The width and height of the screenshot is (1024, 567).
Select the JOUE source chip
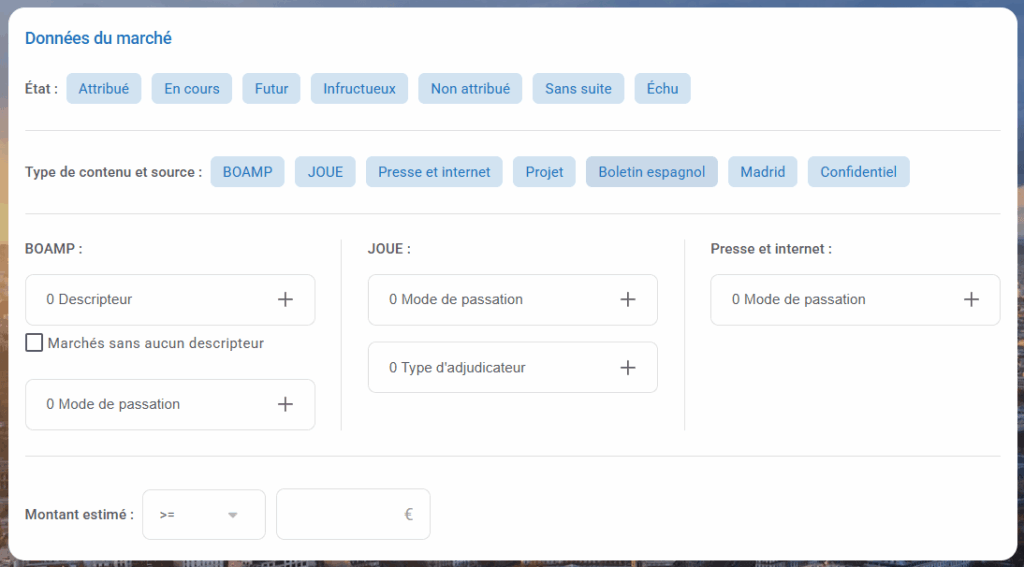[x=325, y=172]
